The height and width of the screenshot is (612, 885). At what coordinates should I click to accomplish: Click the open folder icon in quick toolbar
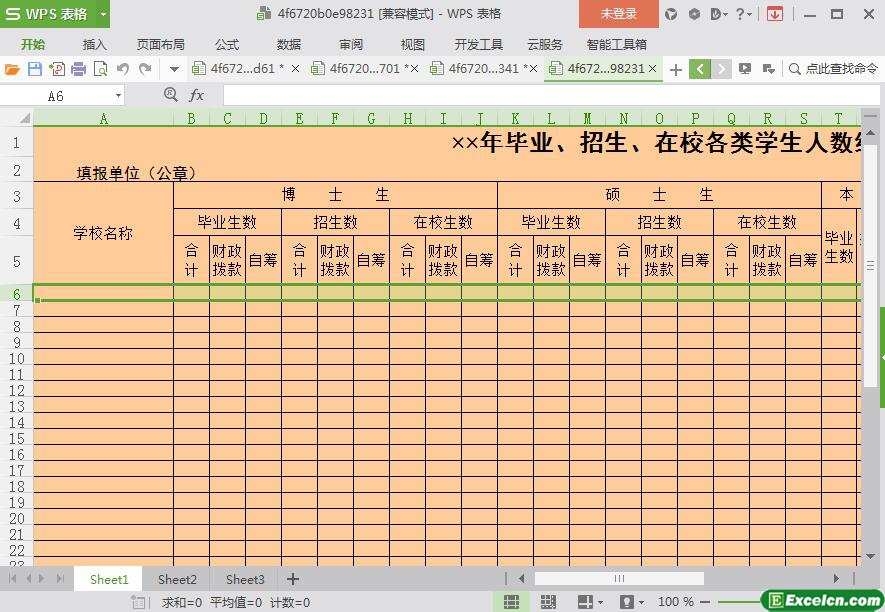click(x=12, y=69)
